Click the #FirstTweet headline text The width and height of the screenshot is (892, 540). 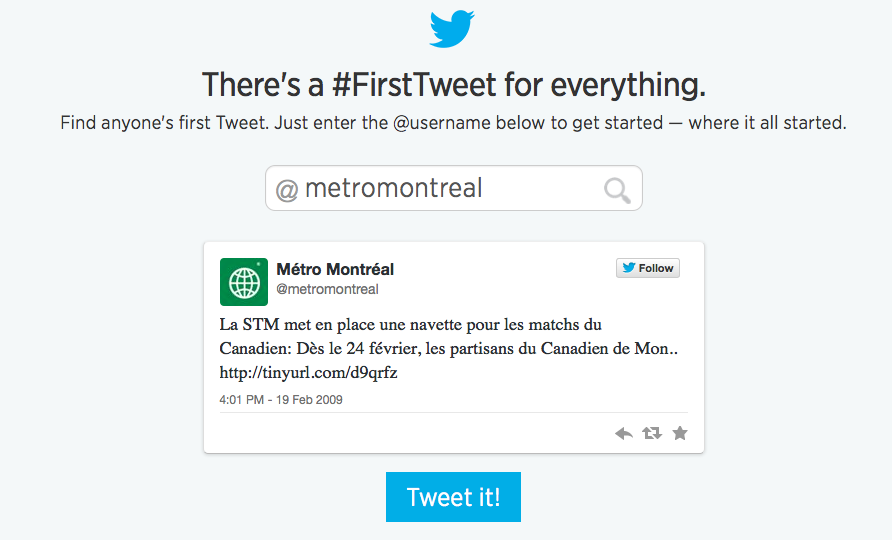(x=415, y=85)
